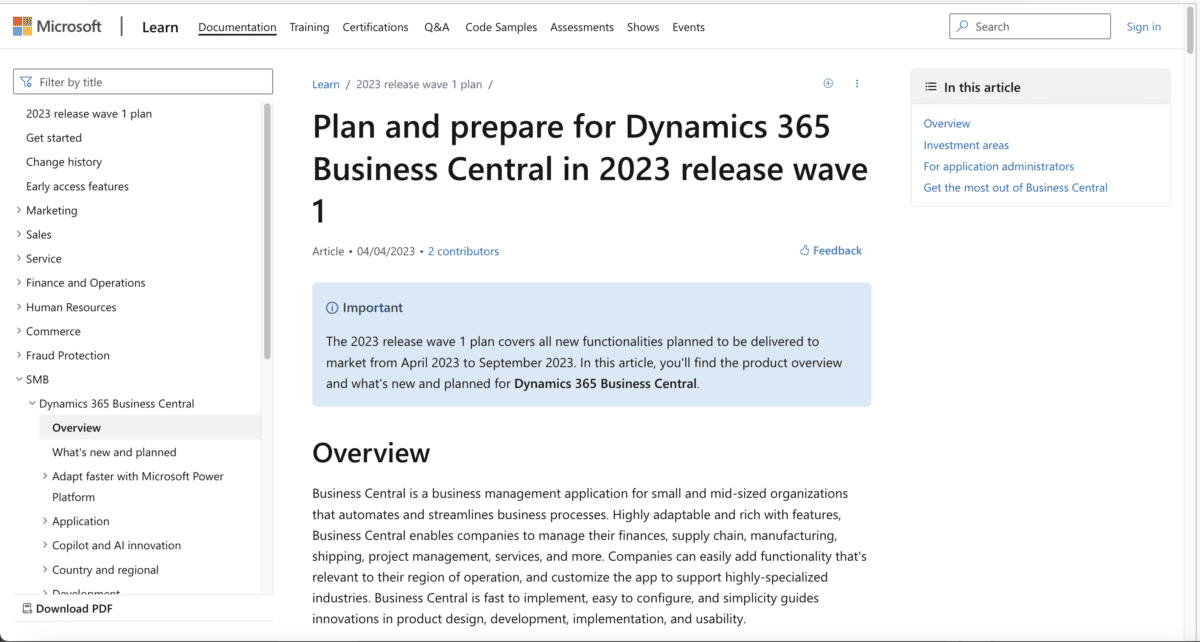This screenshot has width=1200, height=642.
Task: Click the add to collection plus icon
Action: (828, 84)
